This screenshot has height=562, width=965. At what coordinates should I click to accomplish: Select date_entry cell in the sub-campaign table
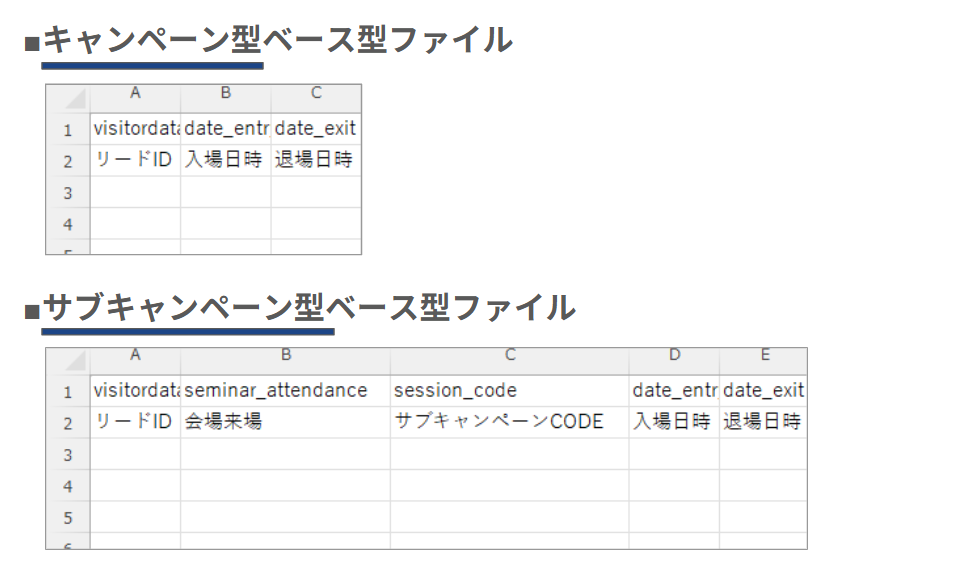(x=675, y=390)
